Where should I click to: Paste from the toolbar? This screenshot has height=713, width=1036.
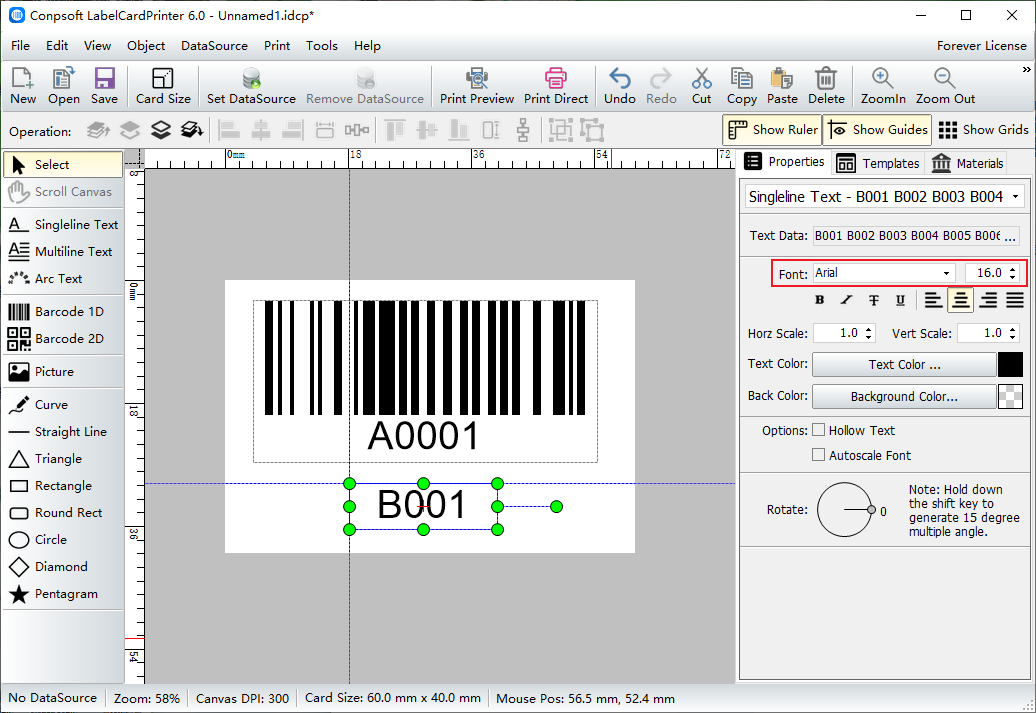click(782, 86)
